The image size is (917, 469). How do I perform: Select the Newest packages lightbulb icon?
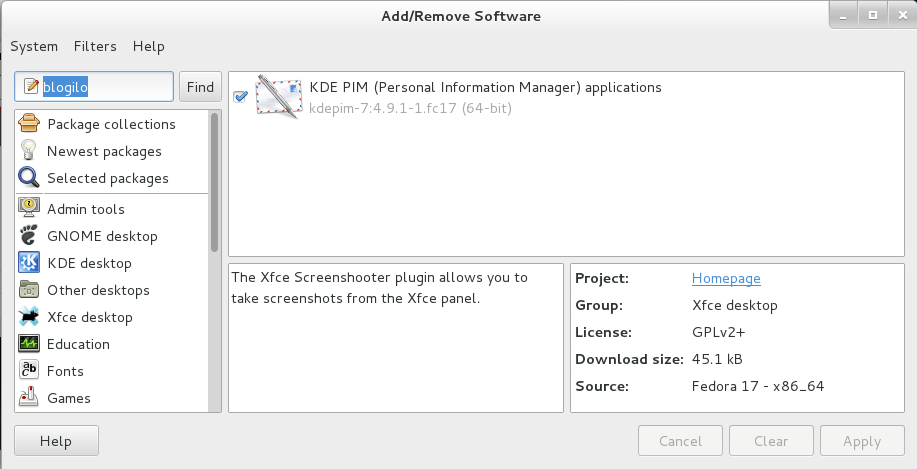tap(29, 151)
